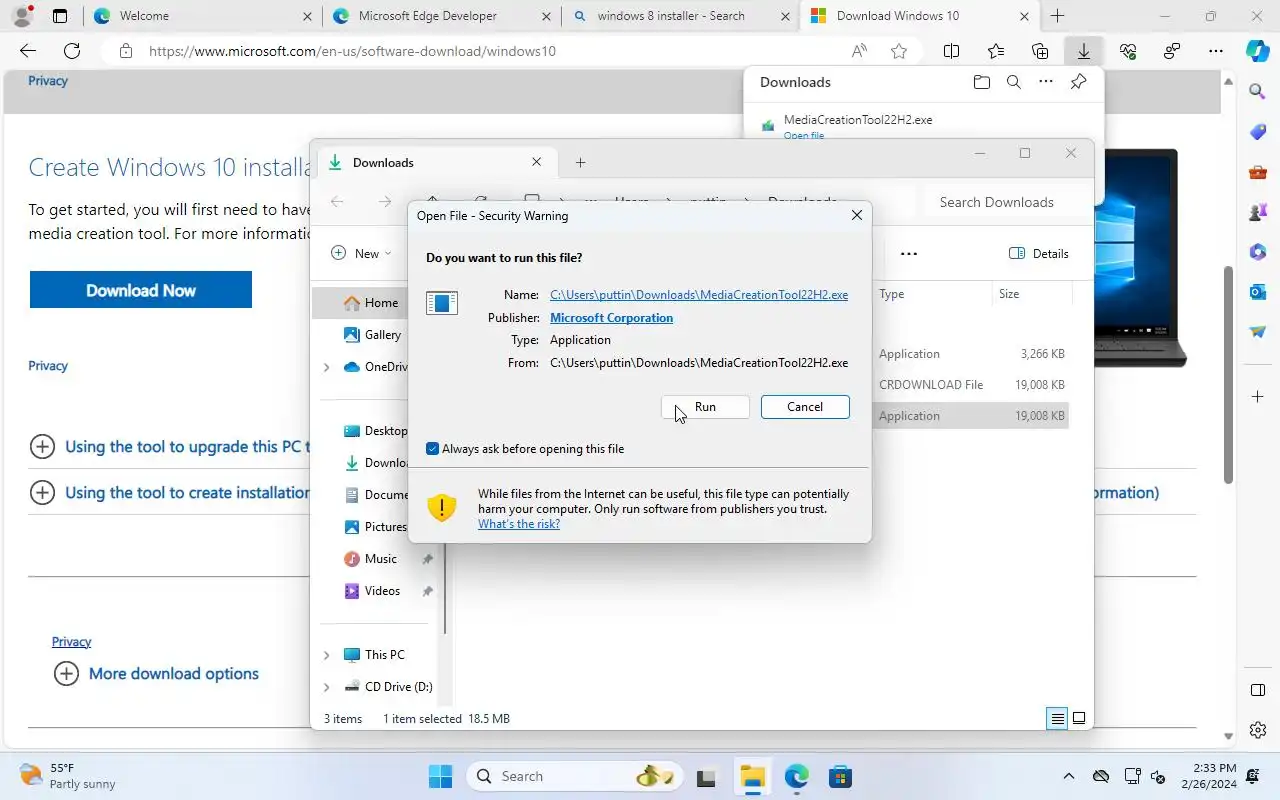Click Run in the Security Warning dialog
The height and width of the screenshot is (800, 1280).
[705, 407]
